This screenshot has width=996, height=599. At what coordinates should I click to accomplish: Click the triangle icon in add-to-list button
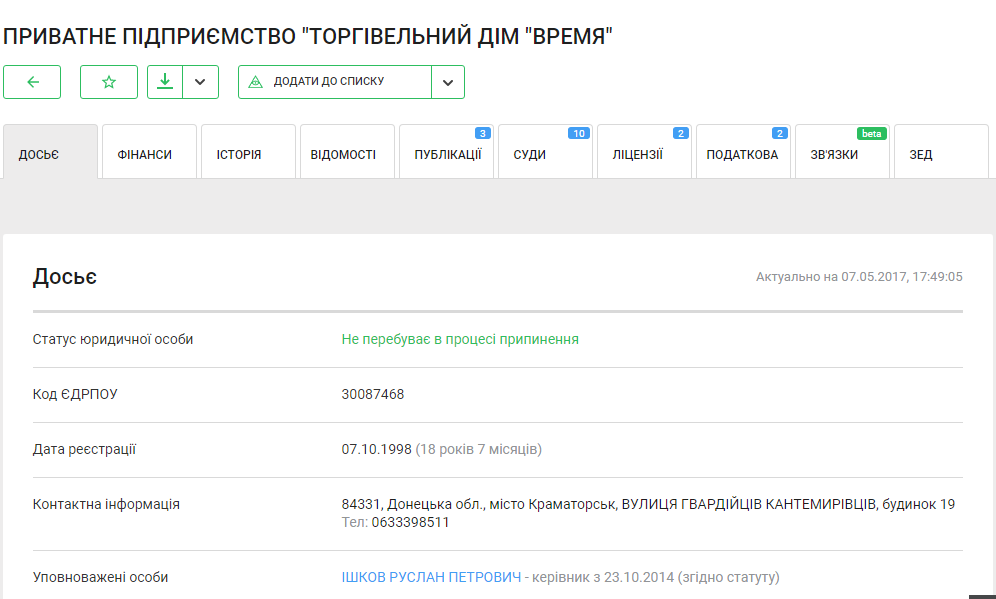click(255, 82)
